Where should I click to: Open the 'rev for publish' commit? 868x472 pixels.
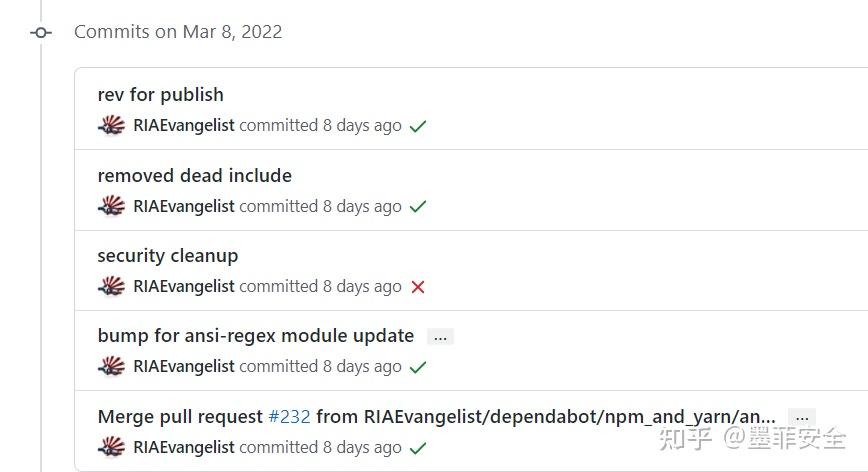(x=160, y=95)
